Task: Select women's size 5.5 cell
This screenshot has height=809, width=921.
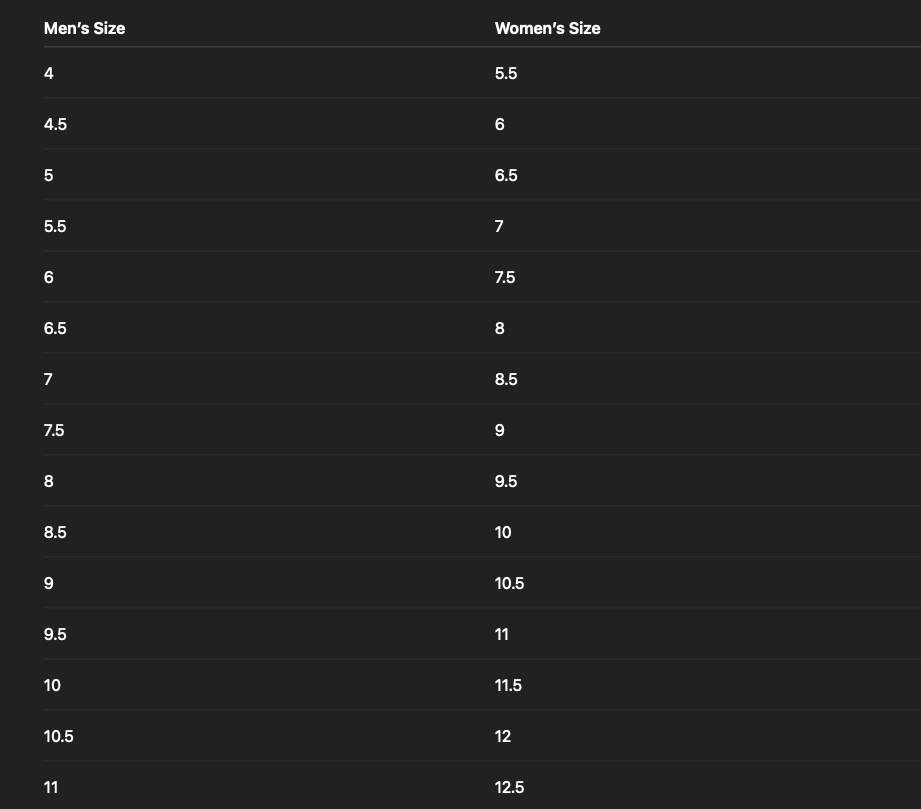Action: [506, 73]
